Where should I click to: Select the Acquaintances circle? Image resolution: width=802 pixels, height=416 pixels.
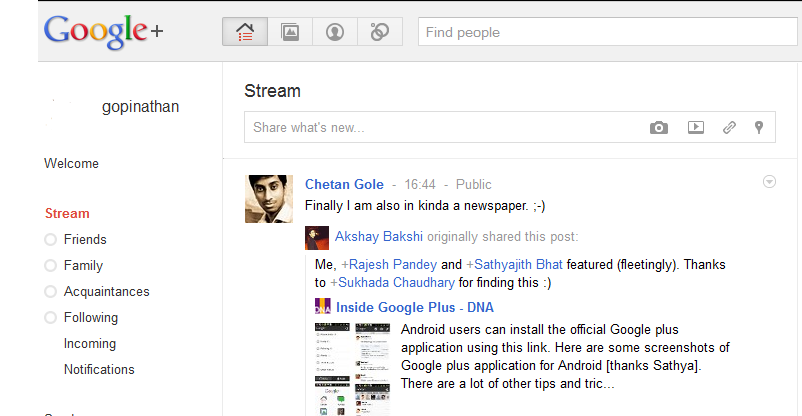[106, 292]
